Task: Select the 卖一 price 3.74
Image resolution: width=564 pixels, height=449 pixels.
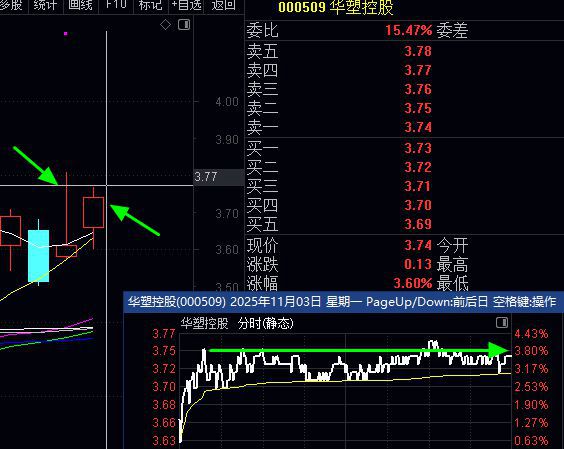Action: click(418, 127)
